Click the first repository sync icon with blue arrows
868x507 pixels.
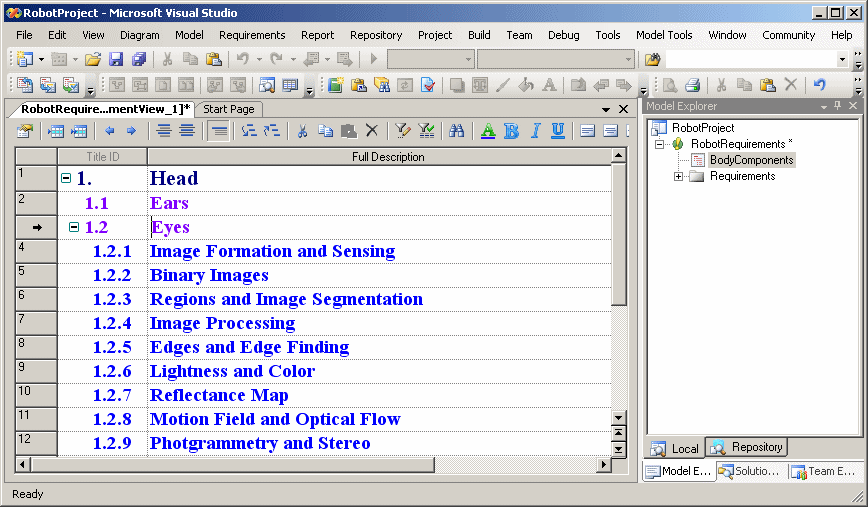pyautogui.click(x=25, y=85)
